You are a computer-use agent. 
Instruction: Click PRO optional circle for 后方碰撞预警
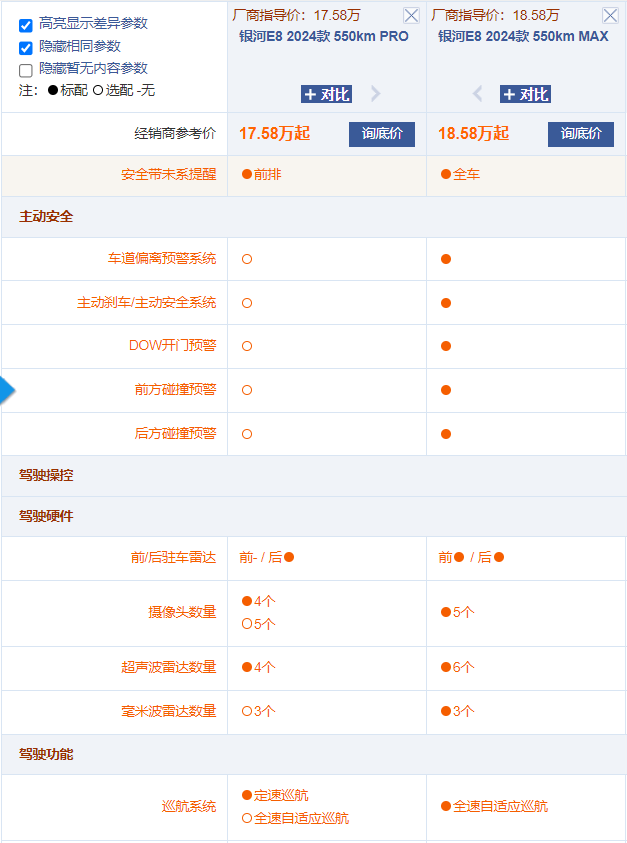tap(247, 434)
